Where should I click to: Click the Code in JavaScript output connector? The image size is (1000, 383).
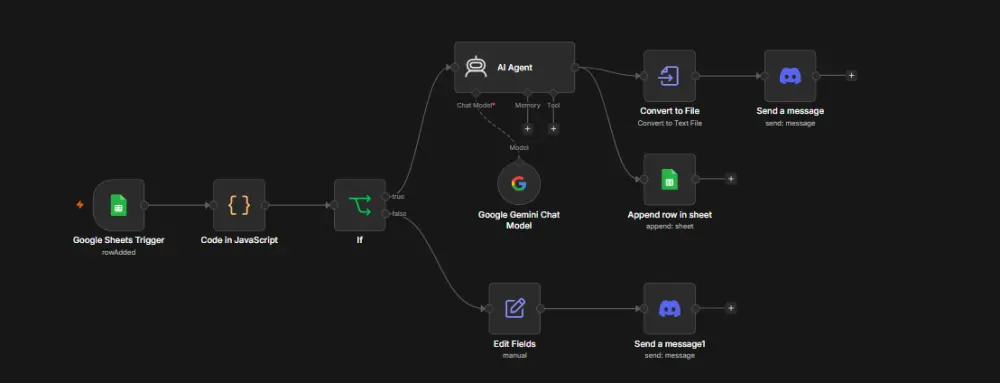pyautogui.click(x=265, y=205)
